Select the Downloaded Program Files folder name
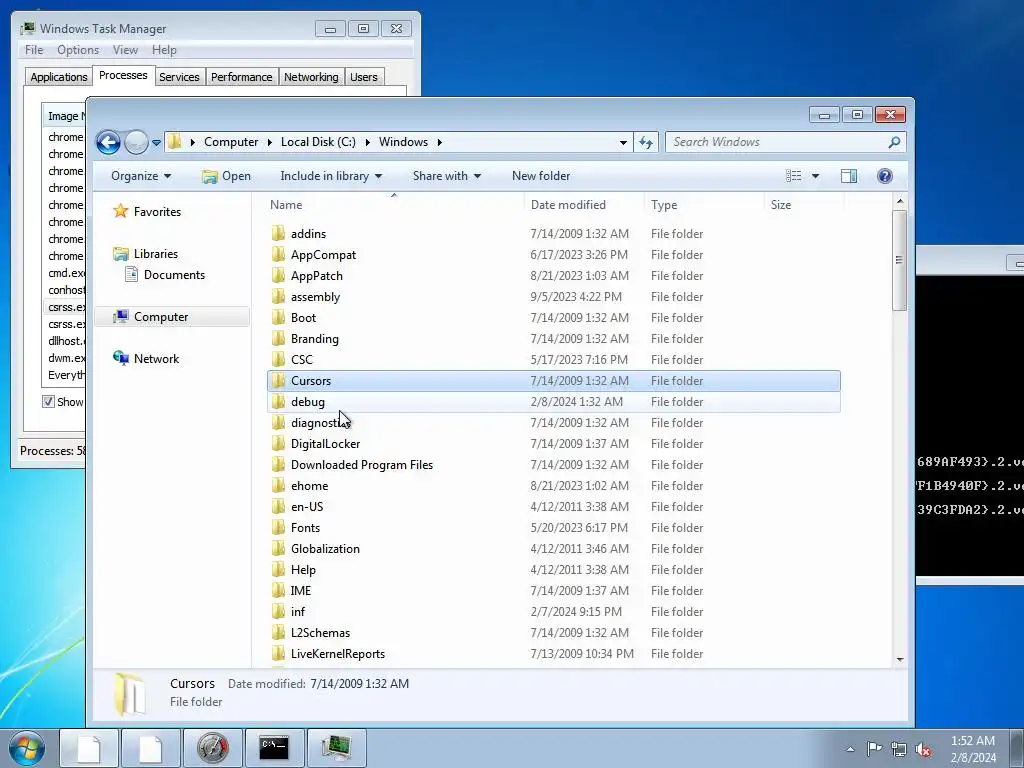This screenshot has width=1024, height=768. pos(362,464)
